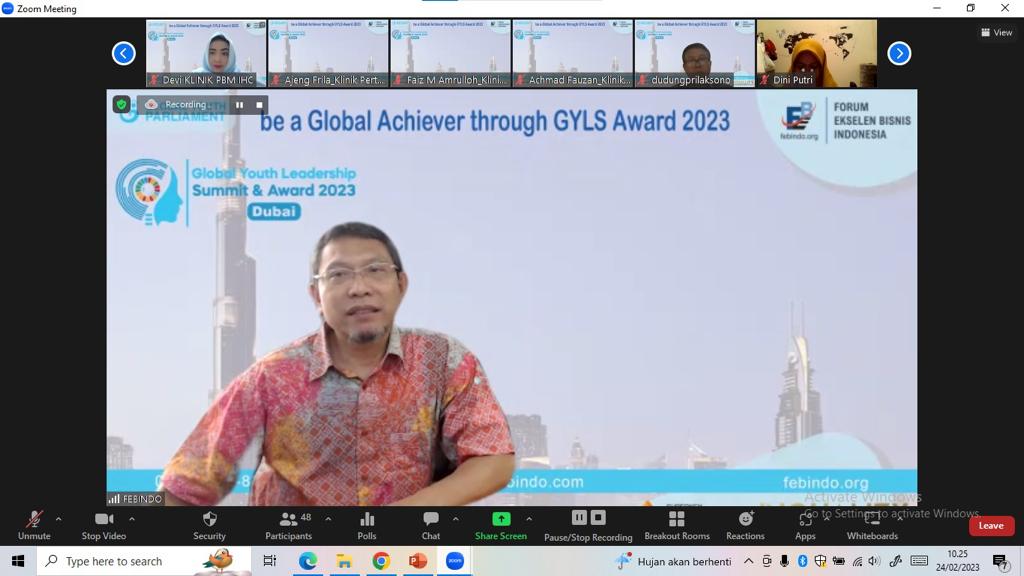Open Zoom Apps
The width and height of the screenshot is (1024, 576).
tap(805, 526)
